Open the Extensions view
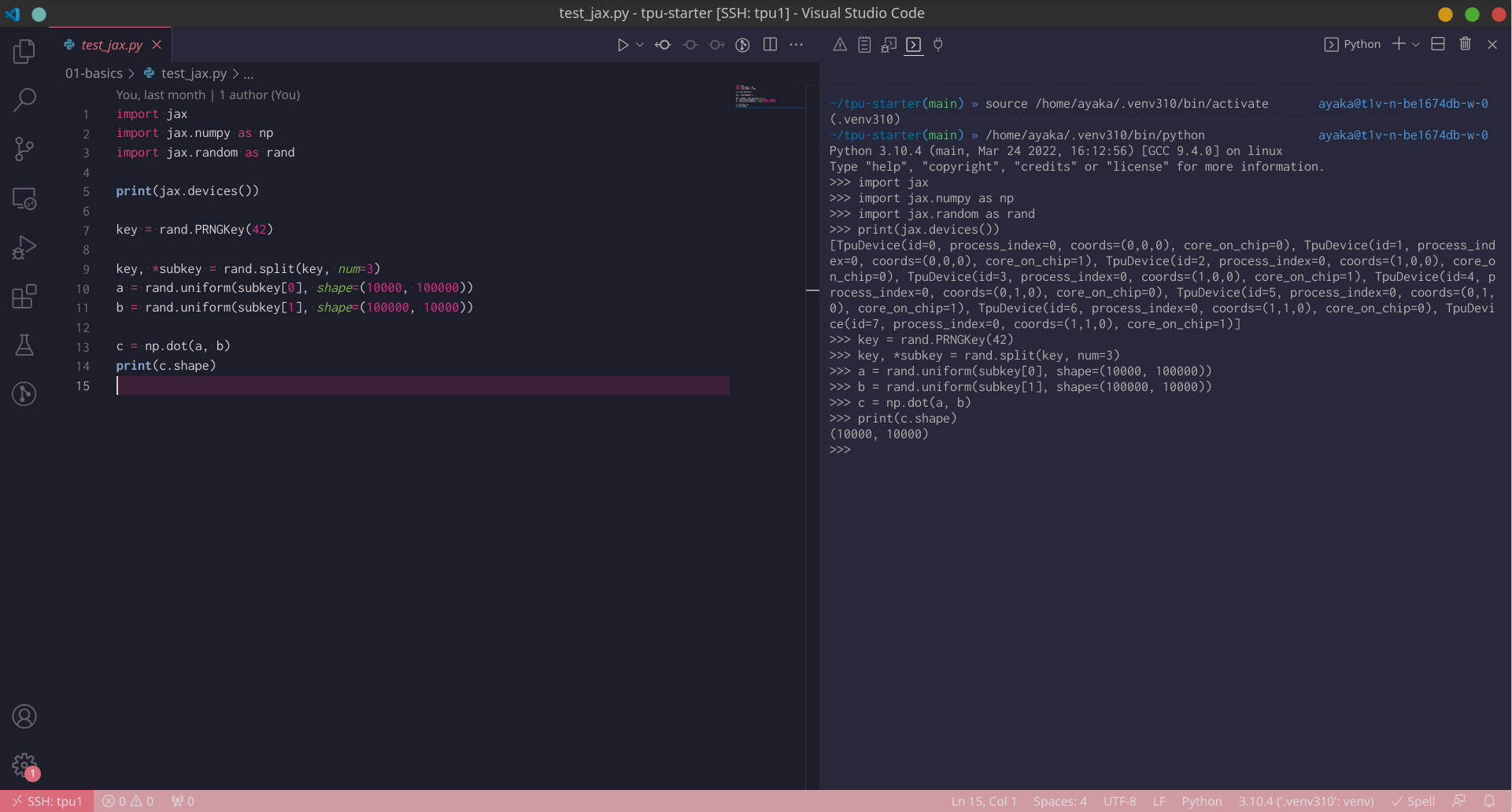Image resolution: width=1512 pixels, height=812 pixels. coord(24,297)
